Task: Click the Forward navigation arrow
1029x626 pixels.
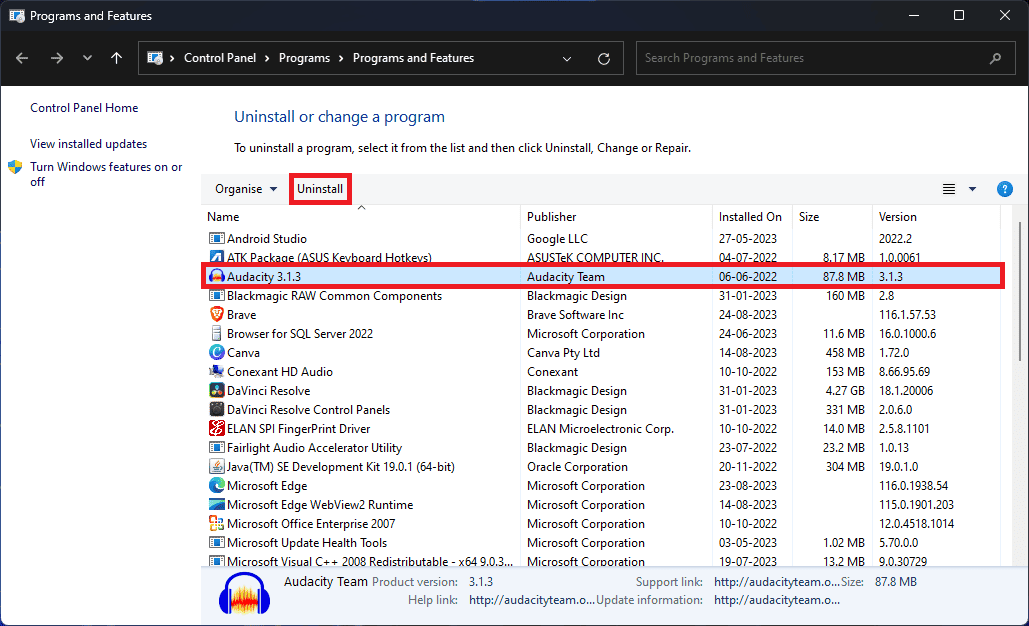Action: (x=57, y=58)
